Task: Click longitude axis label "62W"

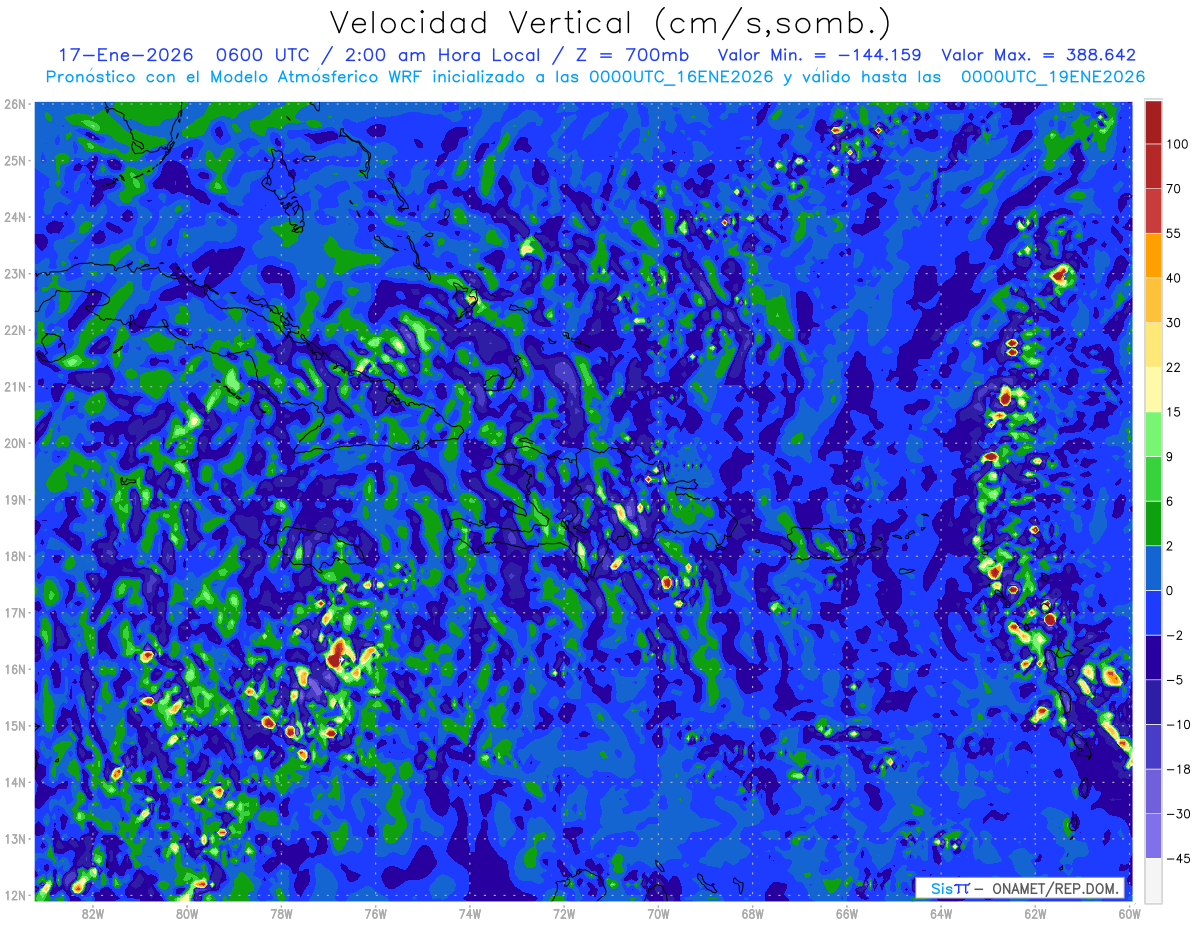Action: click(x=1035, y=913)
